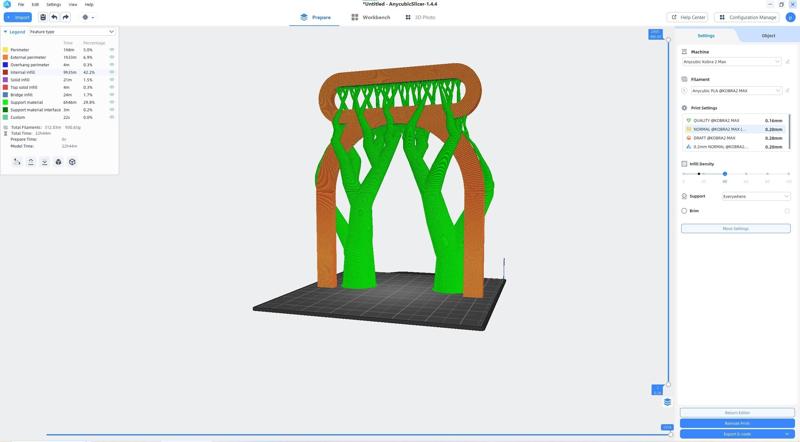Toggle visibility of Top solid infill feature
Screen dimensions: 800x442
[111, 87]
